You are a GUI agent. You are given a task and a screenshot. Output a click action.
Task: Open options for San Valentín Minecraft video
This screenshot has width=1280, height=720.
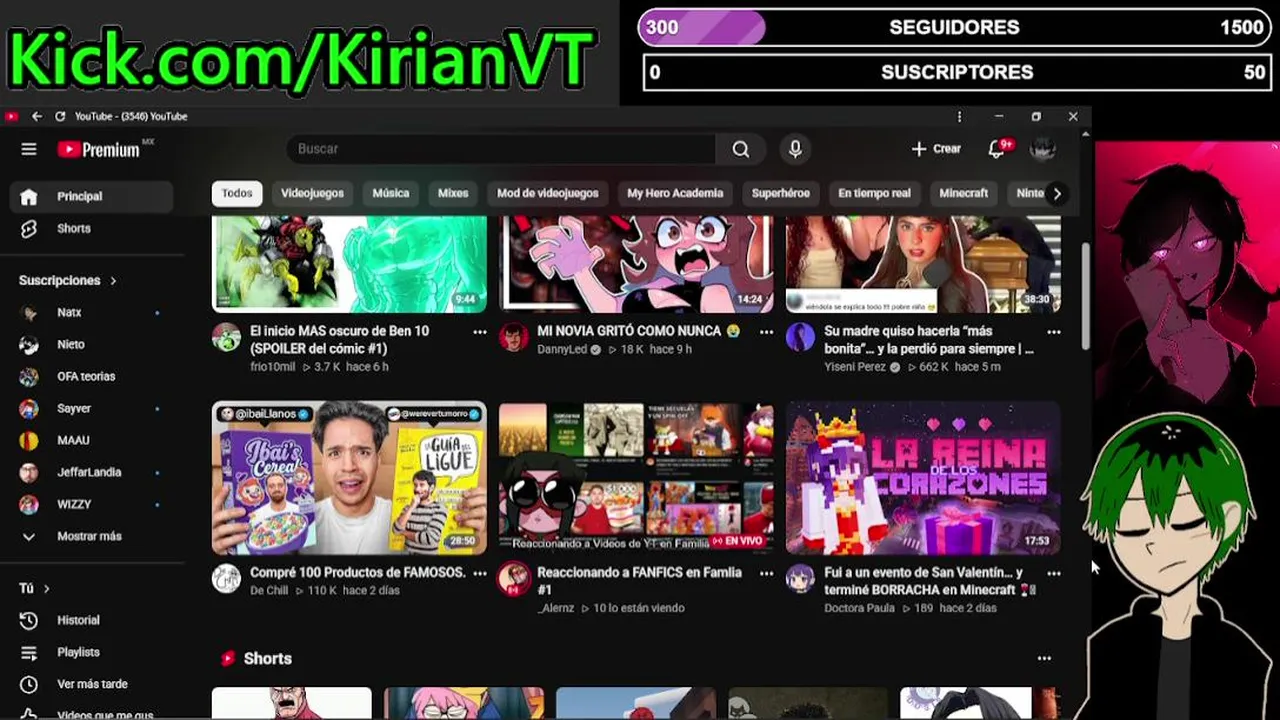(1054, 573)
